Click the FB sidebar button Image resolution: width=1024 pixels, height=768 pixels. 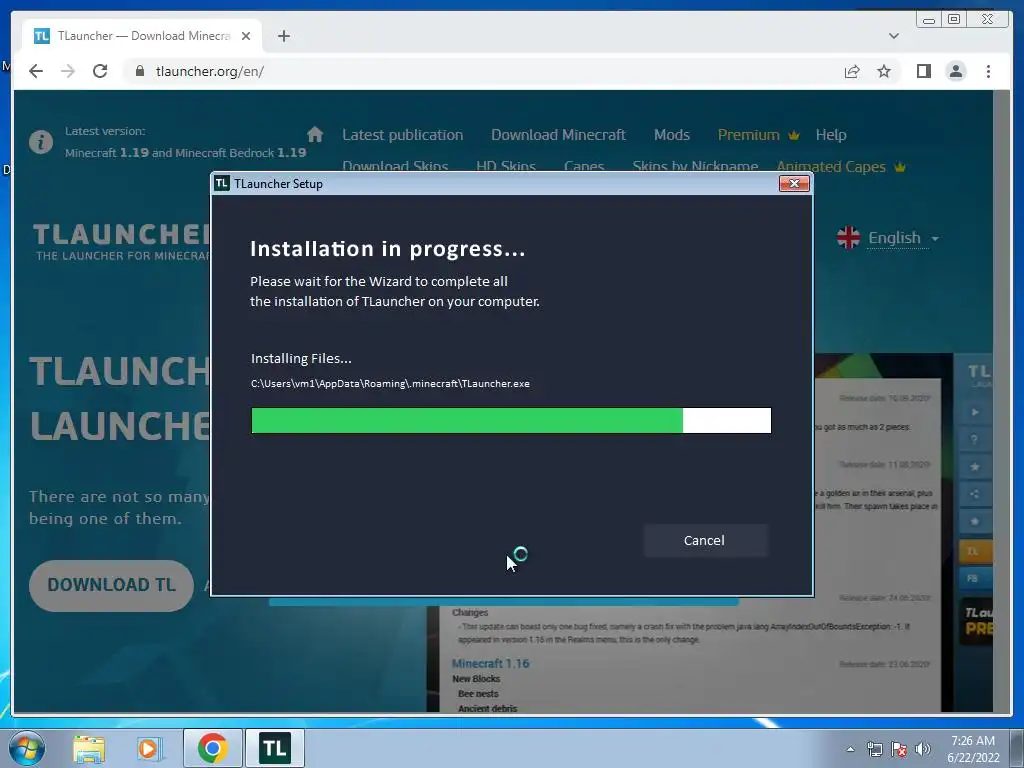click(x=974, y=579)
